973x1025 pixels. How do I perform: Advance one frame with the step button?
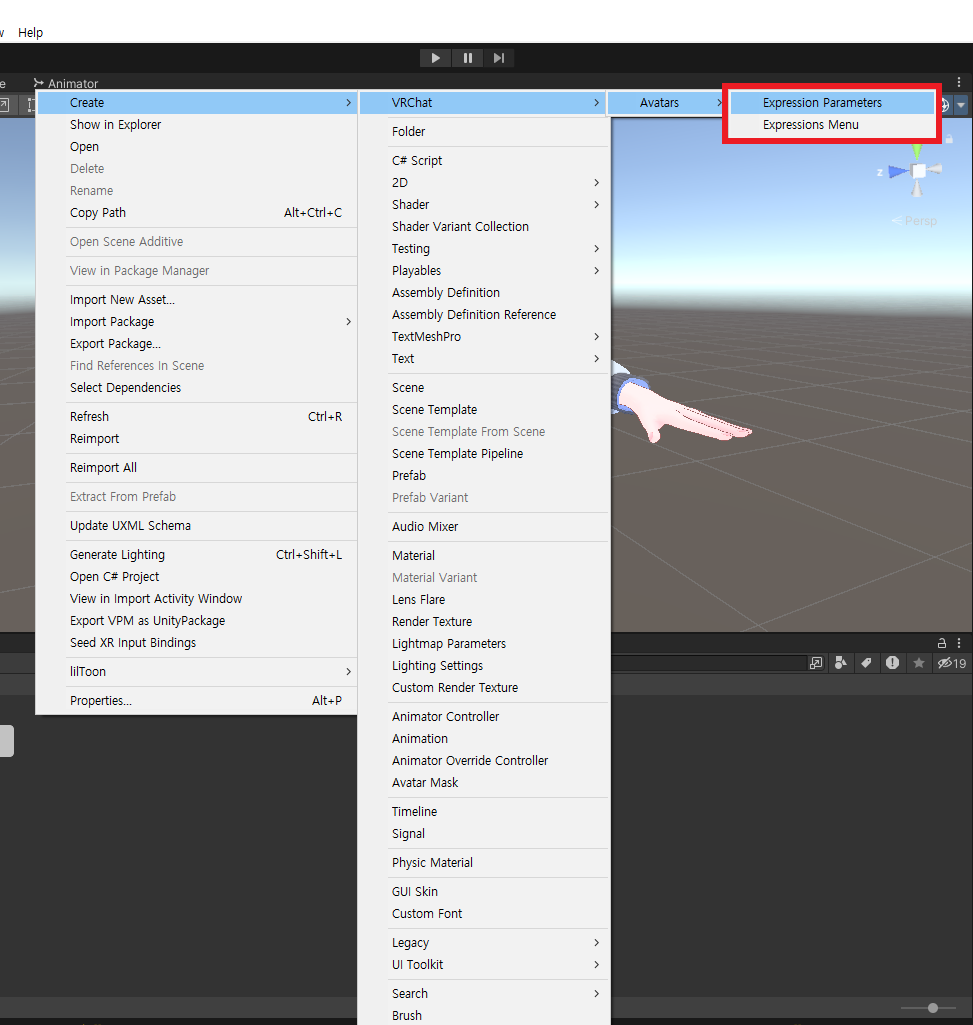pyautogui.click(x=499, y=58)
